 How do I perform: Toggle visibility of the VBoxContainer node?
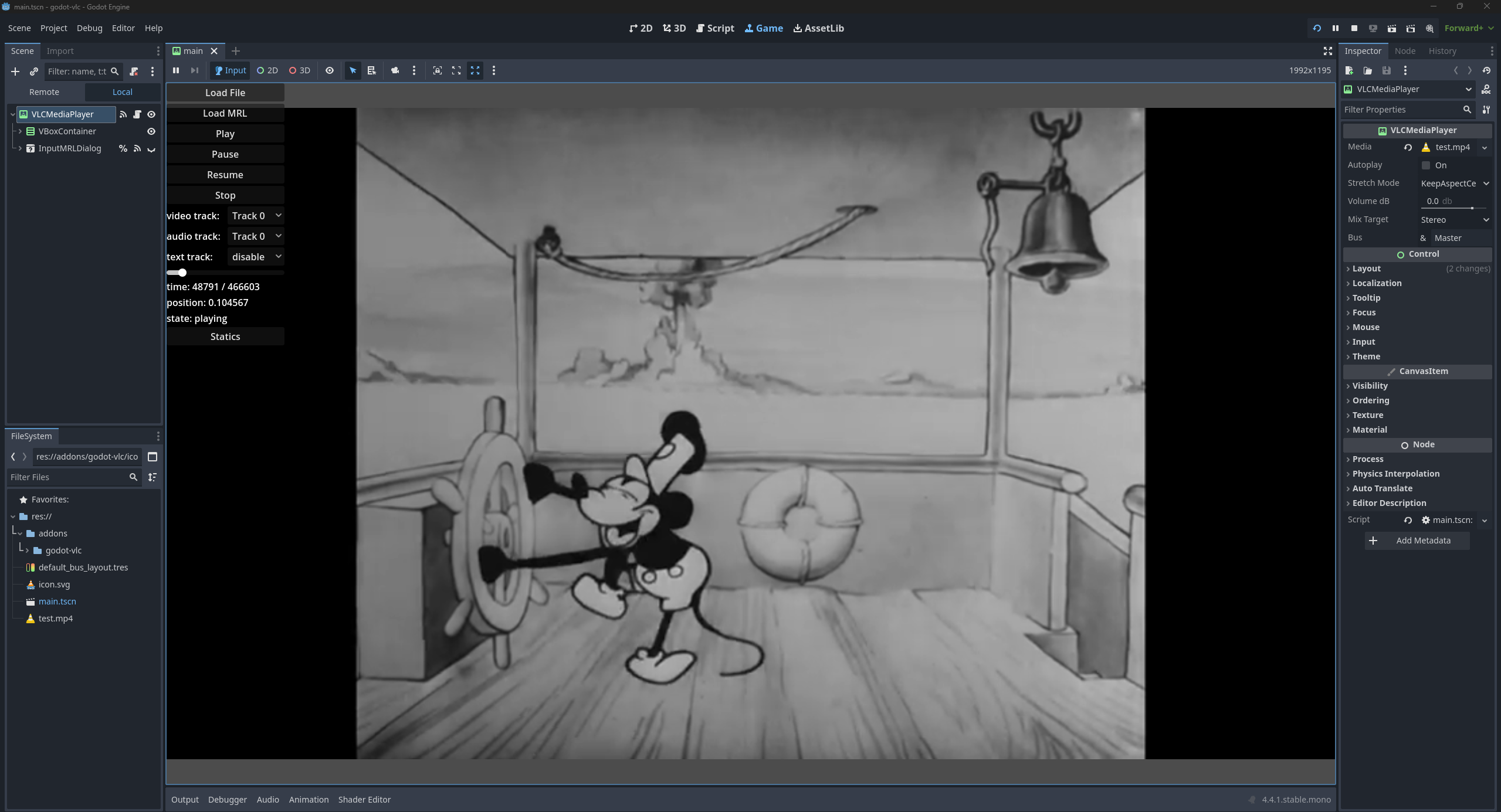click(x=151, y=131)
